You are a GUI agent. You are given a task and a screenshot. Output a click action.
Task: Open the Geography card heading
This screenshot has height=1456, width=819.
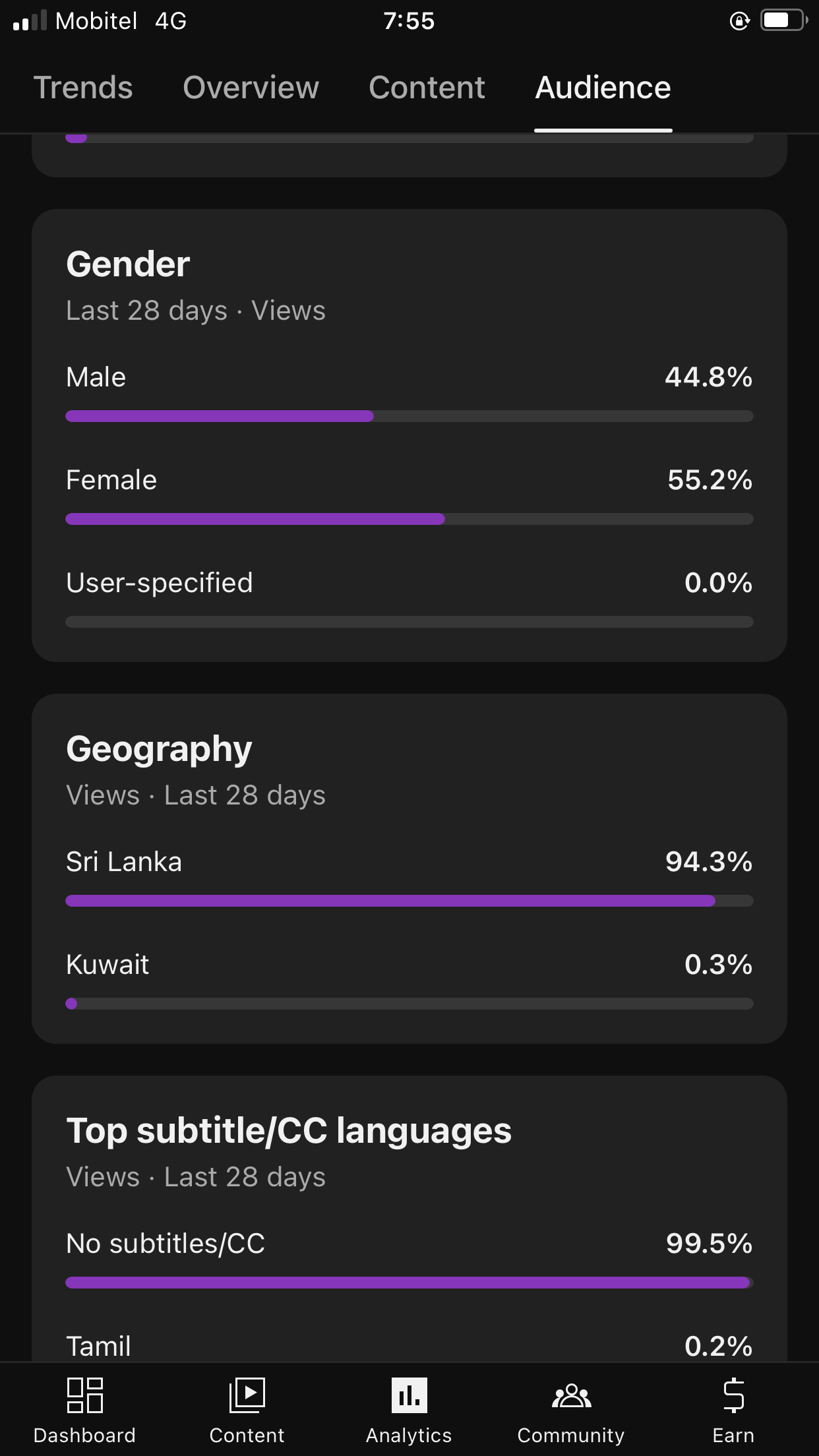159,749
